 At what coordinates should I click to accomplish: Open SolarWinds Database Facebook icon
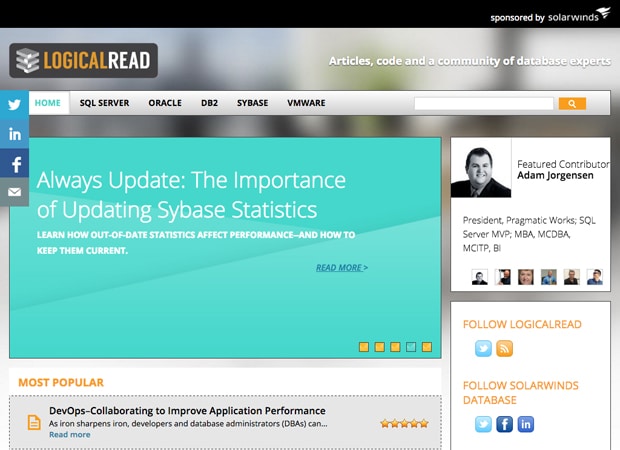505,424
